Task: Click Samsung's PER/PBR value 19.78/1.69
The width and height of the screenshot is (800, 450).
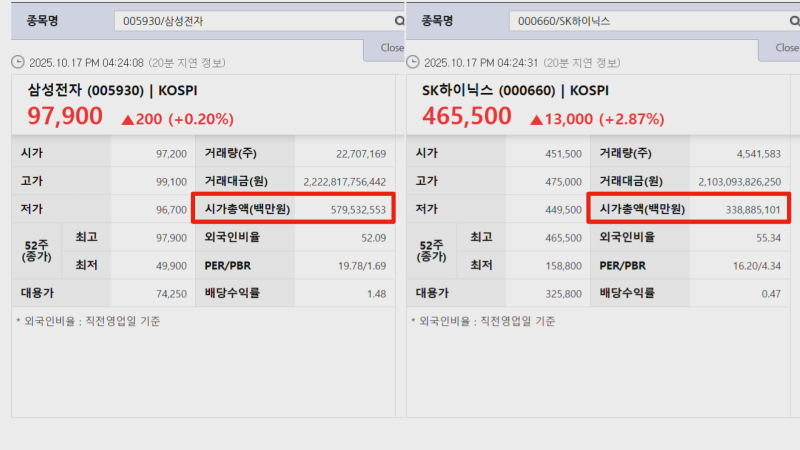Action: pyautogui.click(x=357, y=266)
